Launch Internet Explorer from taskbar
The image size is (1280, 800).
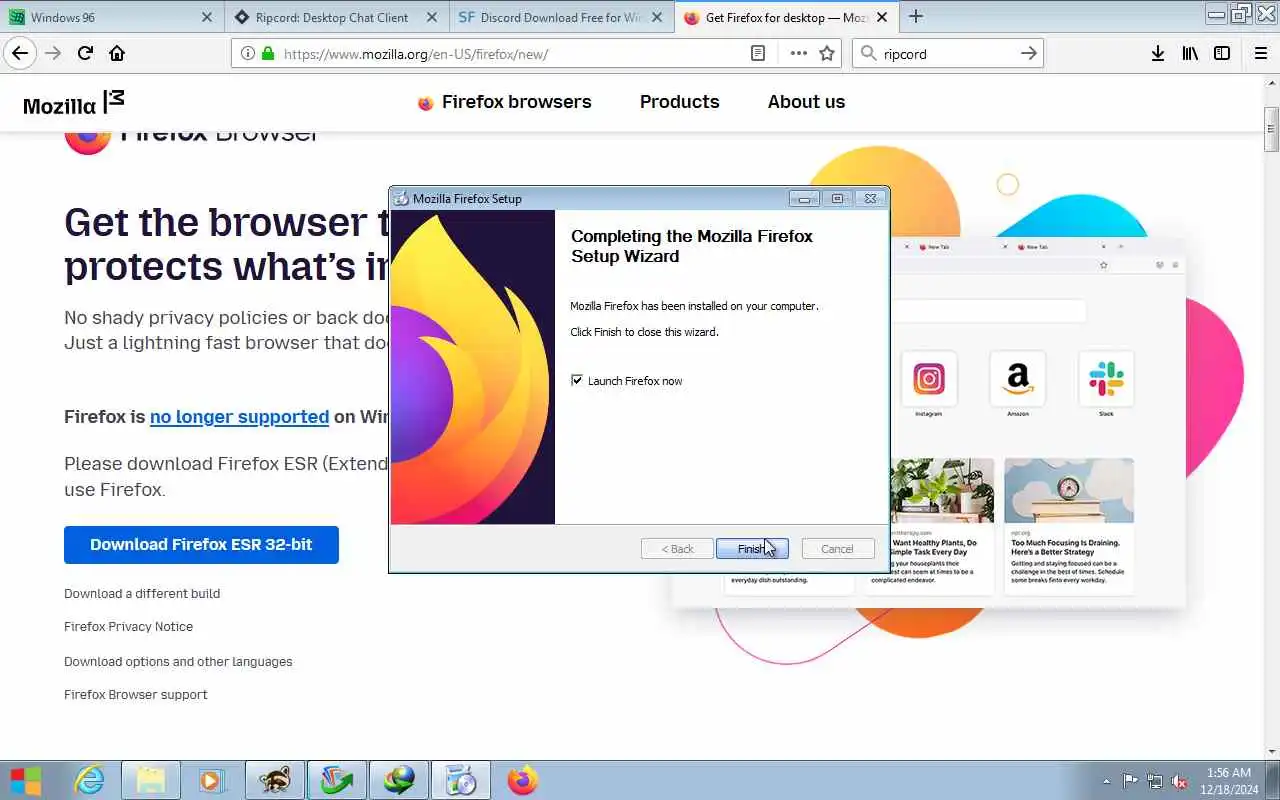click(x=89, y=780)
